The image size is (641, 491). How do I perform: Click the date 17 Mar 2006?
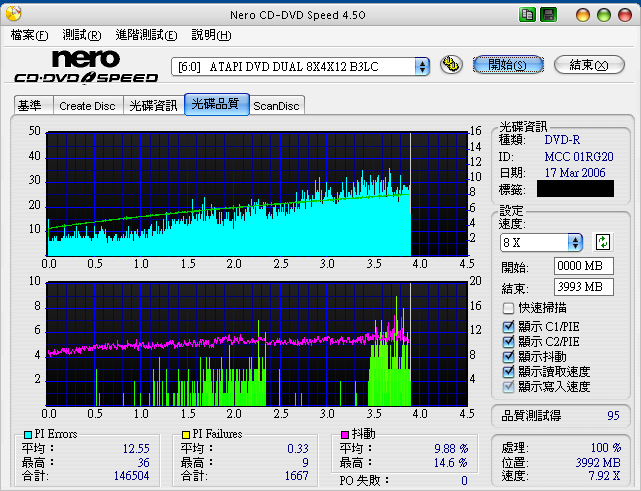tap(575, 173)
